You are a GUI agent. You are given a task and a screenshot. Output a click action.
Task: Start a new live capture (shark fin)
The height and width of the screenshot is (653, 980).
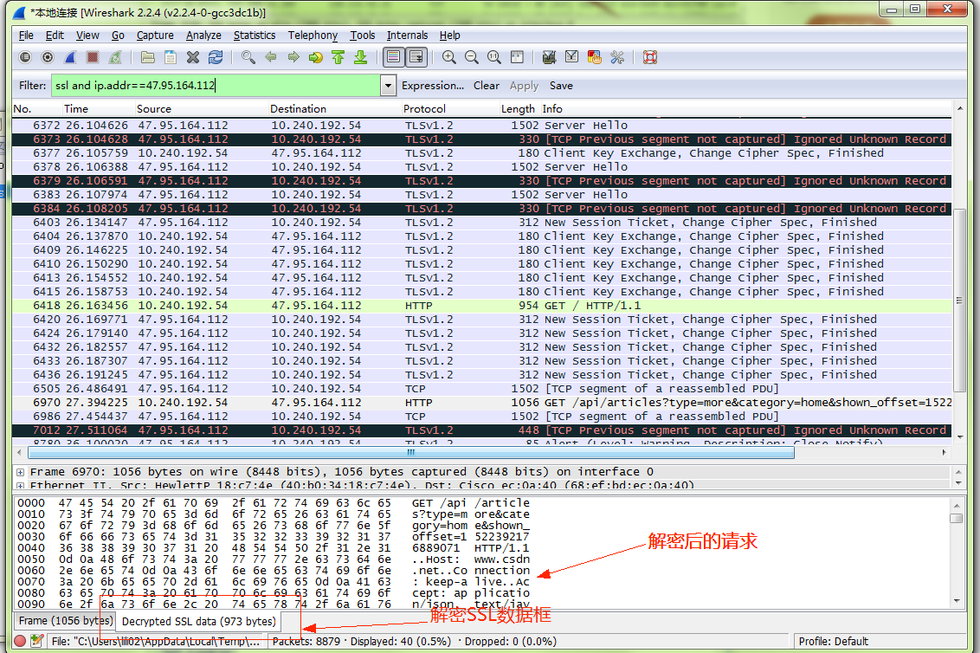pos(70,57)
